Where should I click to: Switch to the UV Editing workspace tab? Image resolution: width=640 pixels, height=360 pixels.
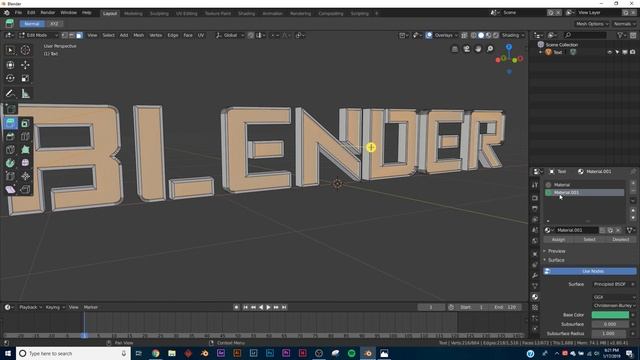point(187,13)
